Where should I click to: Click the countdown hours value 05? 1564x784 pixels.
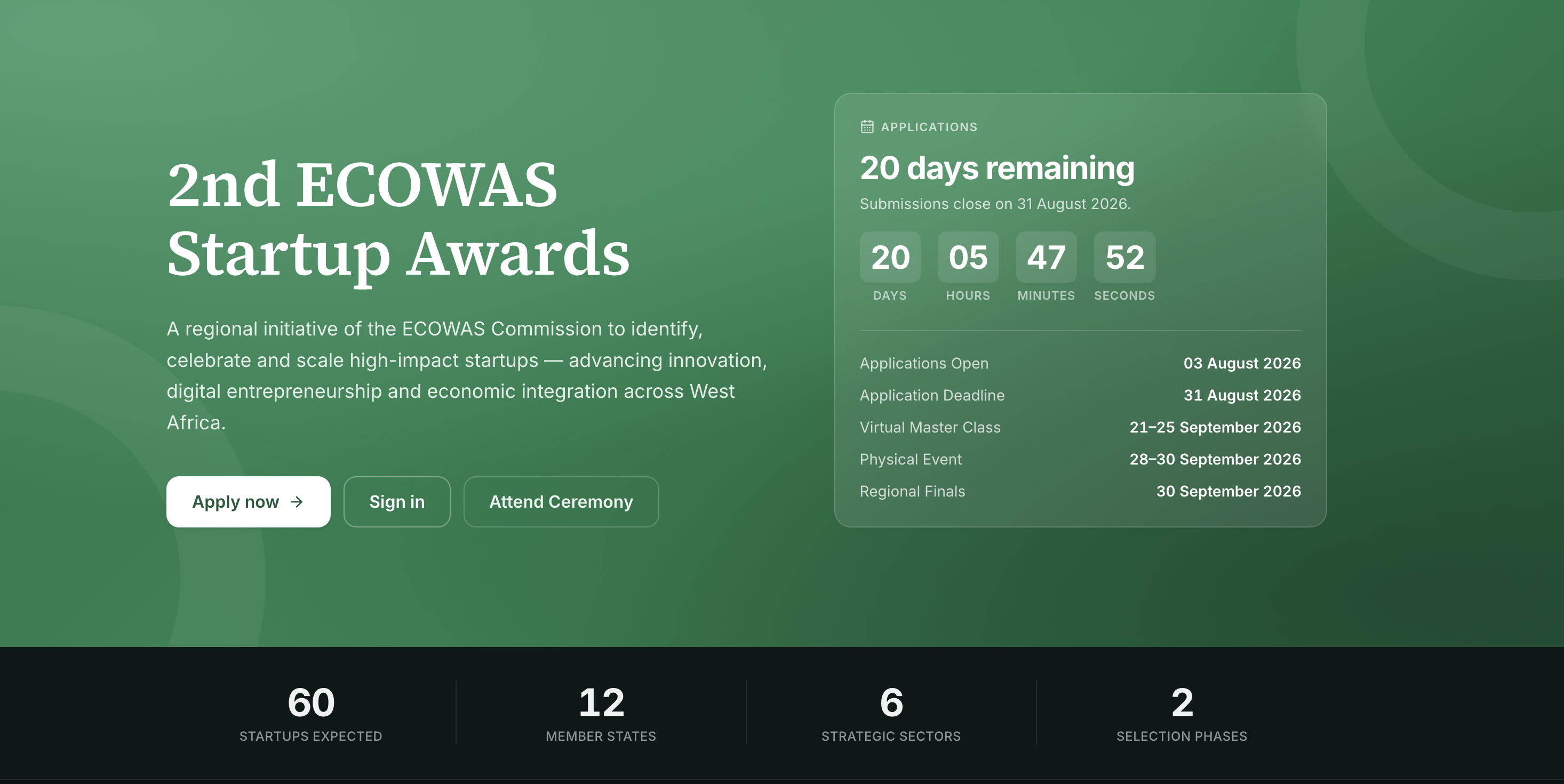tap(968, 257)
